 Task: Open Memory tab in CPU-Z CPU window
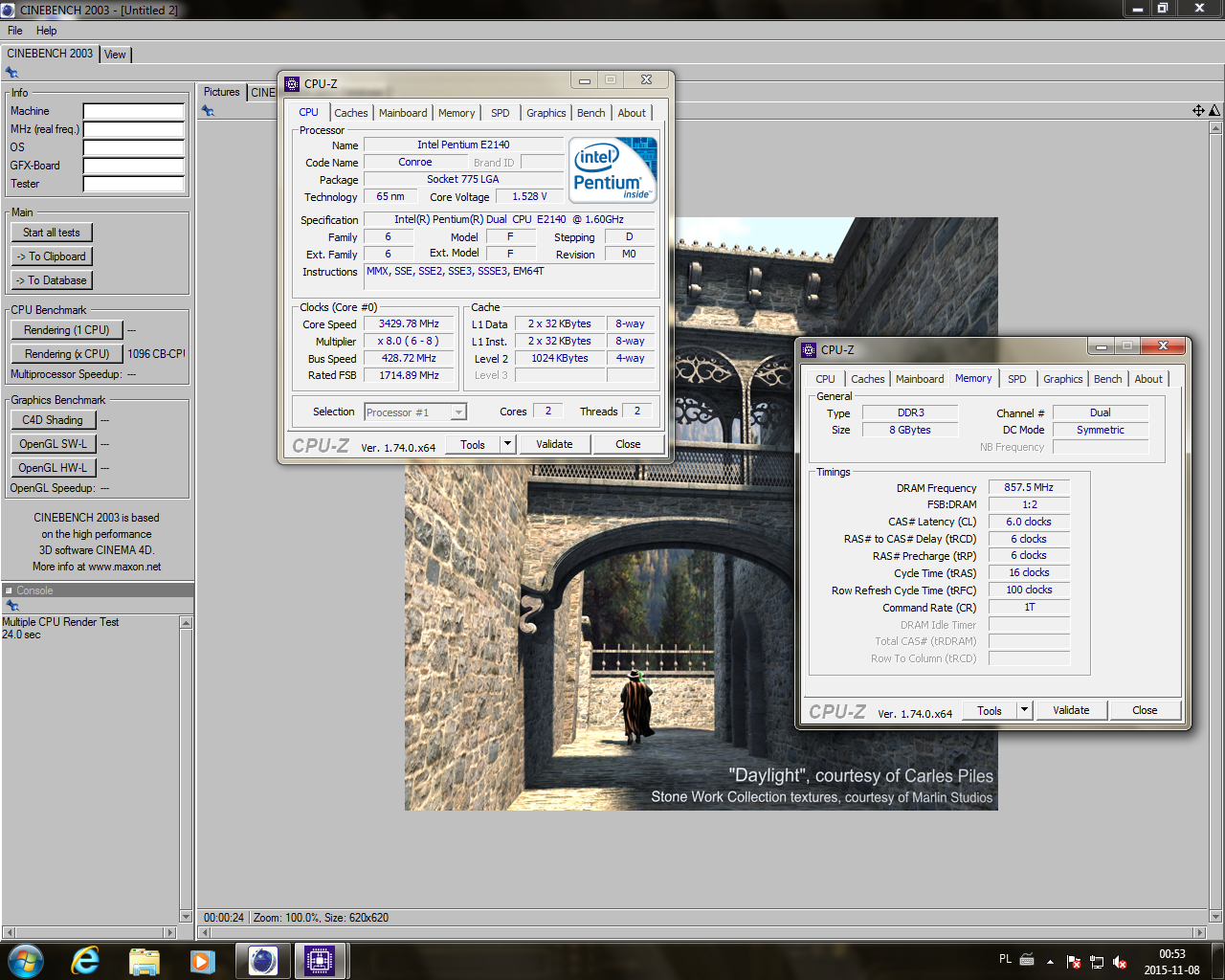(457, 113)
